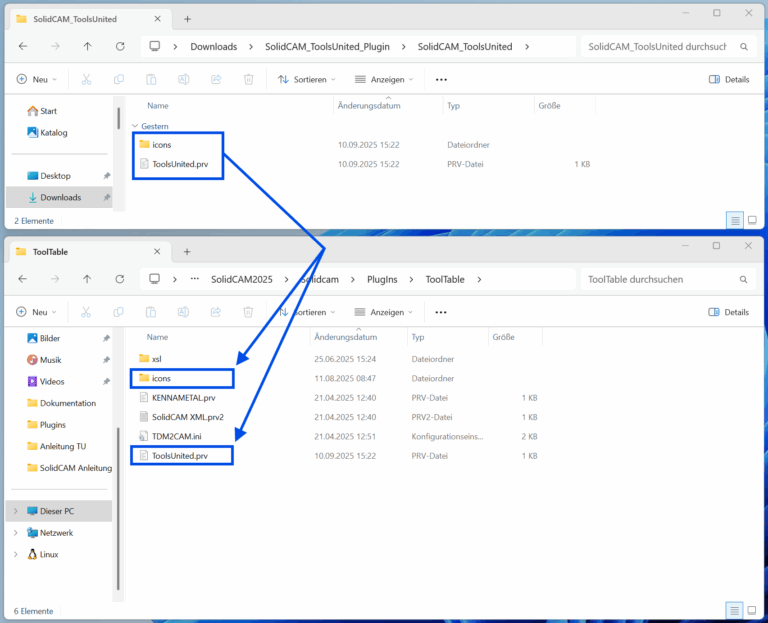Screen dimensions: 768x623
Task: Click SolidCAM2025 breadcrumb in ToolTable window
Action: (241, 280)
